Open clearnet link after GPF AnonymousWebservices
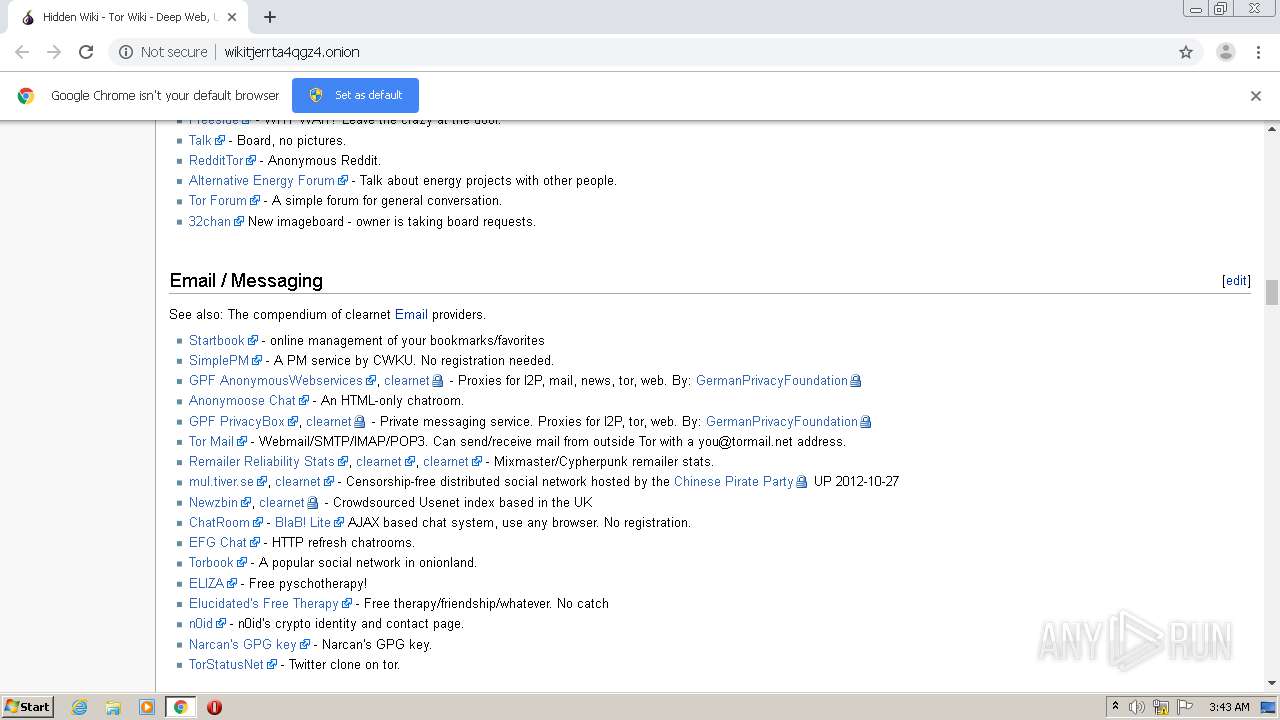The image size is (1280, 720). pyautogui.click(x=407, y=380)
